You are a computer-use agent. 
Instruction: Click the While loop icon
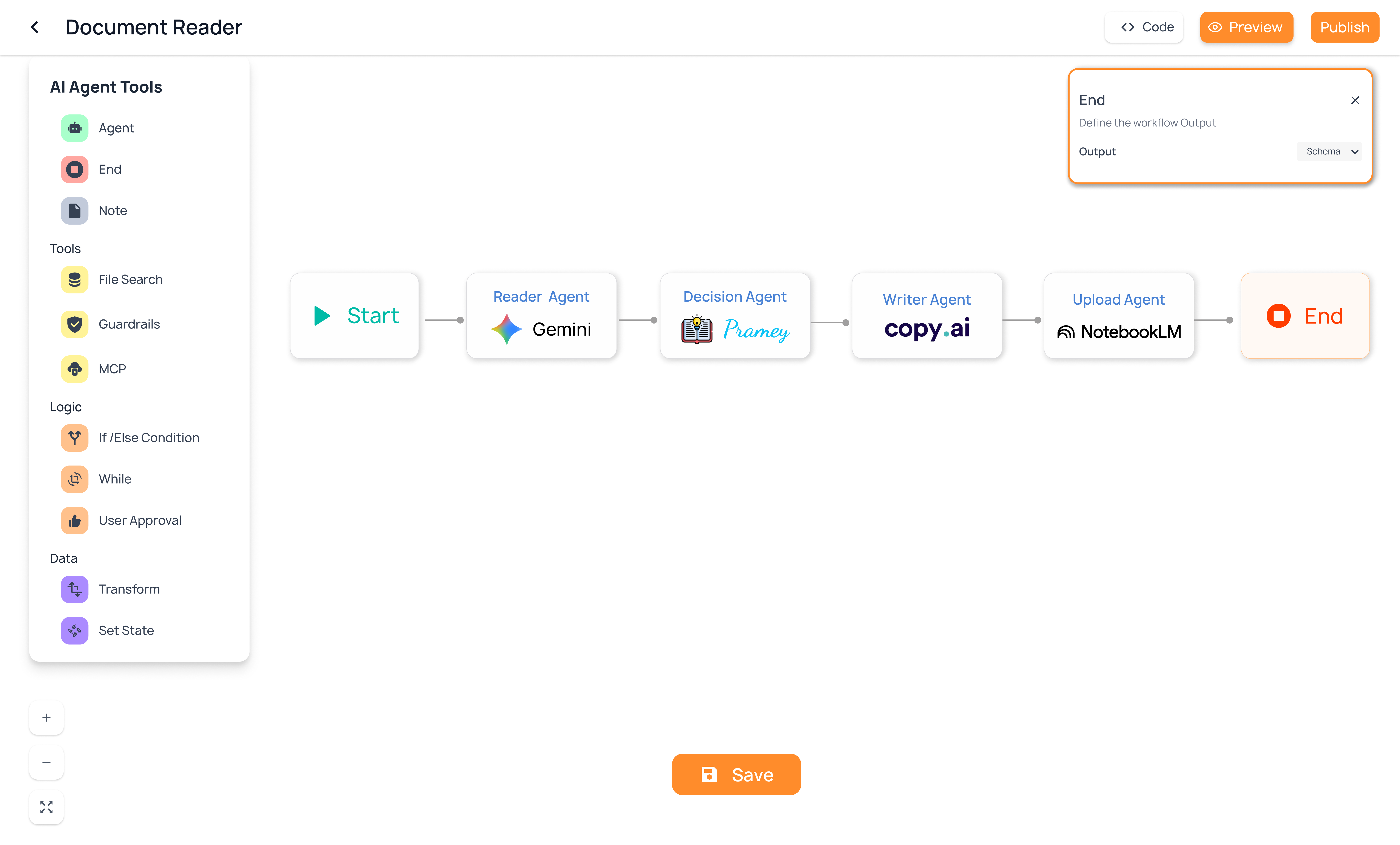tap(74, 479)
